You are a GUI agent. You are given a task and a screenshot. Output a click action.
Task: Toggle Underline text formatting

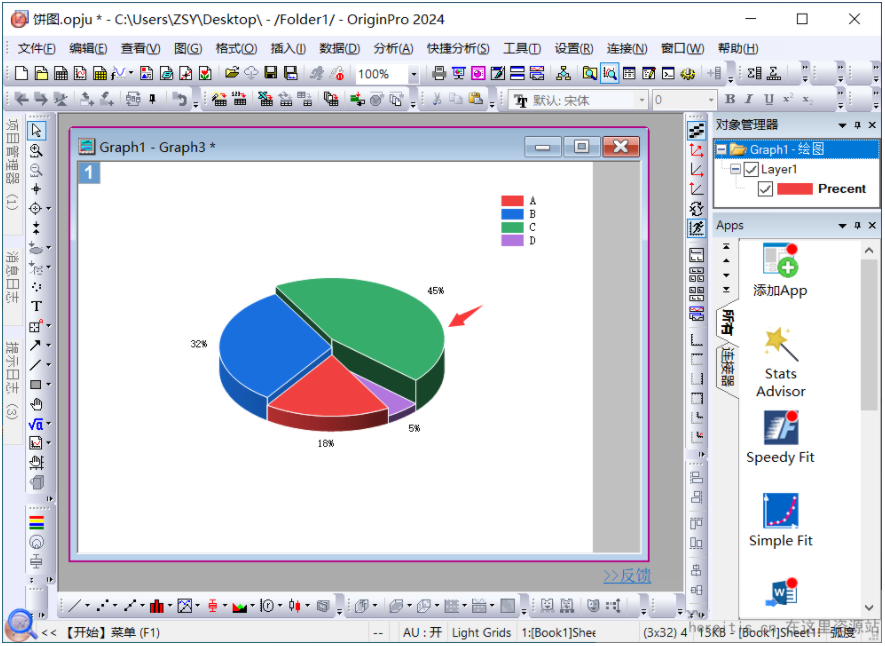768,99
